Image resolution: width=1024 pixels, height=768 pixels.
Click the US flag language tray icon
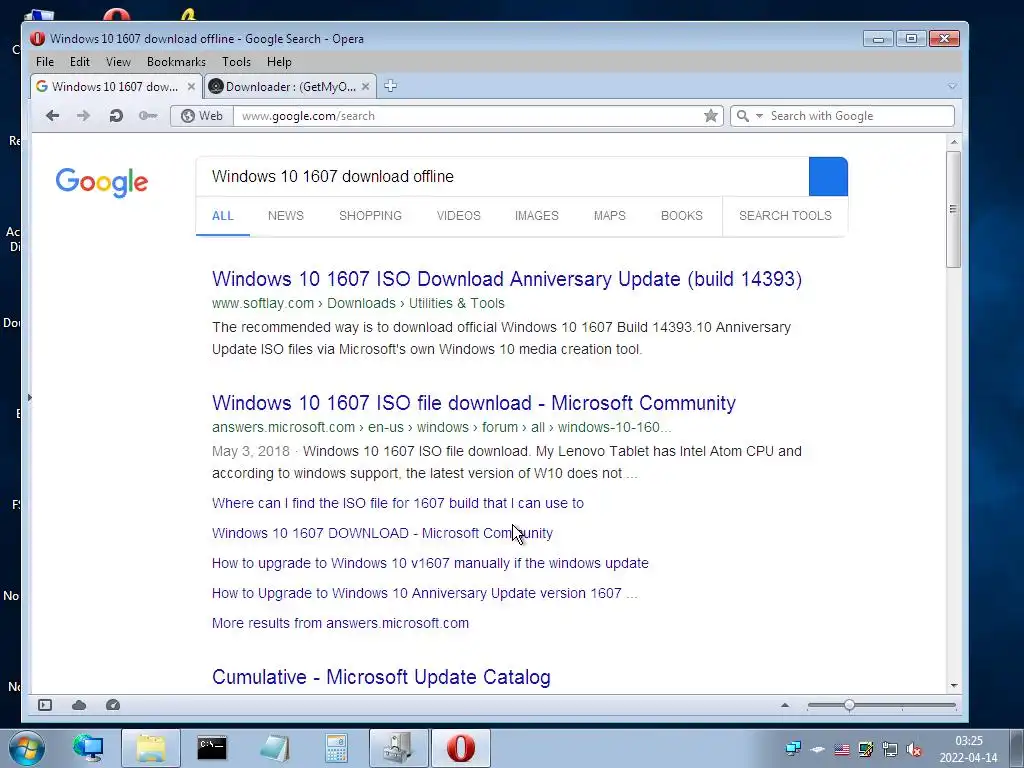[842, 750]
